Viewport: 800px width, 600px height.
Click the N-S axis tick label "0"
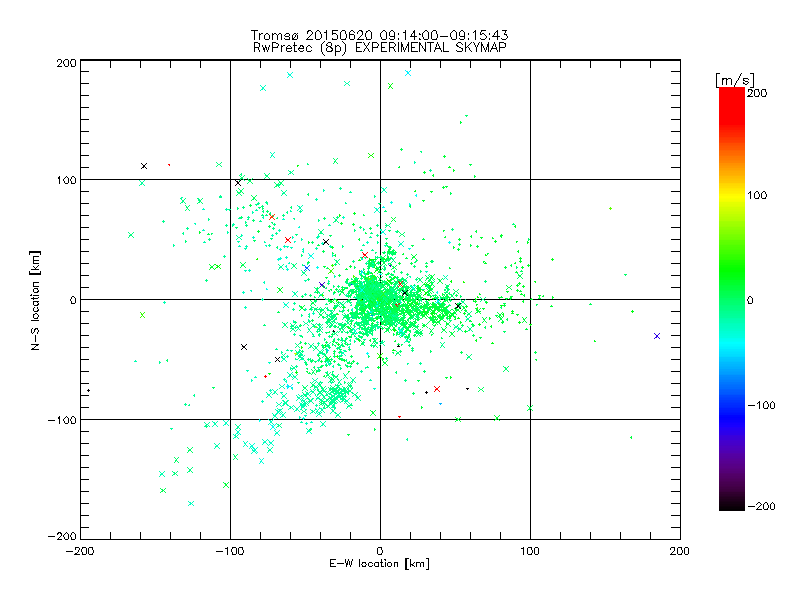click(72, 300)
